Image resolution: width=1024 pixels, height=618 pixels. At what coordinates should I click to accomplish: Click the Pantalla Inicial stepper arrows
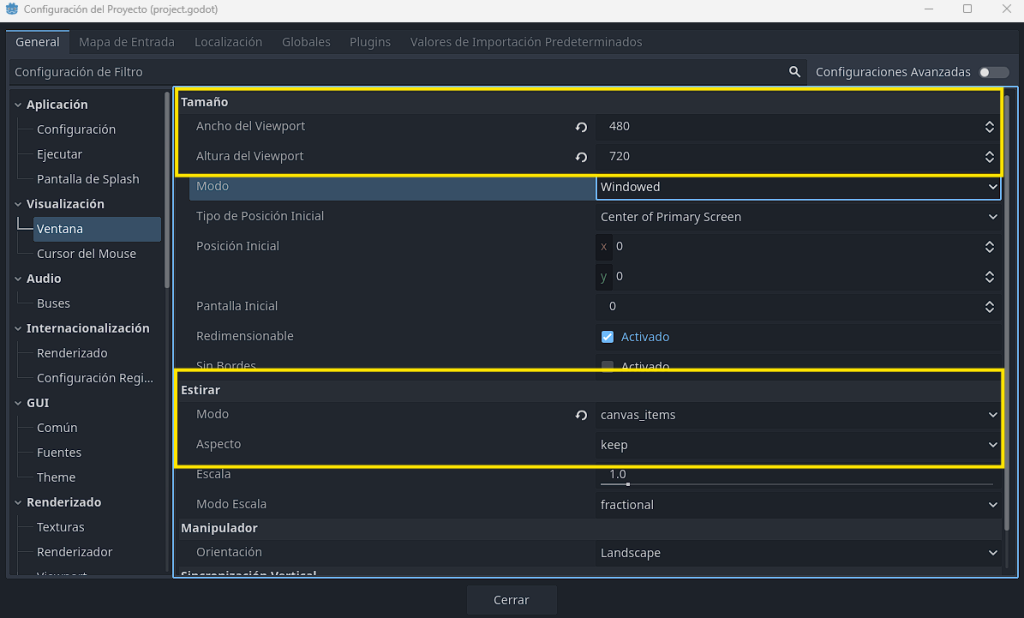(989, 307)
